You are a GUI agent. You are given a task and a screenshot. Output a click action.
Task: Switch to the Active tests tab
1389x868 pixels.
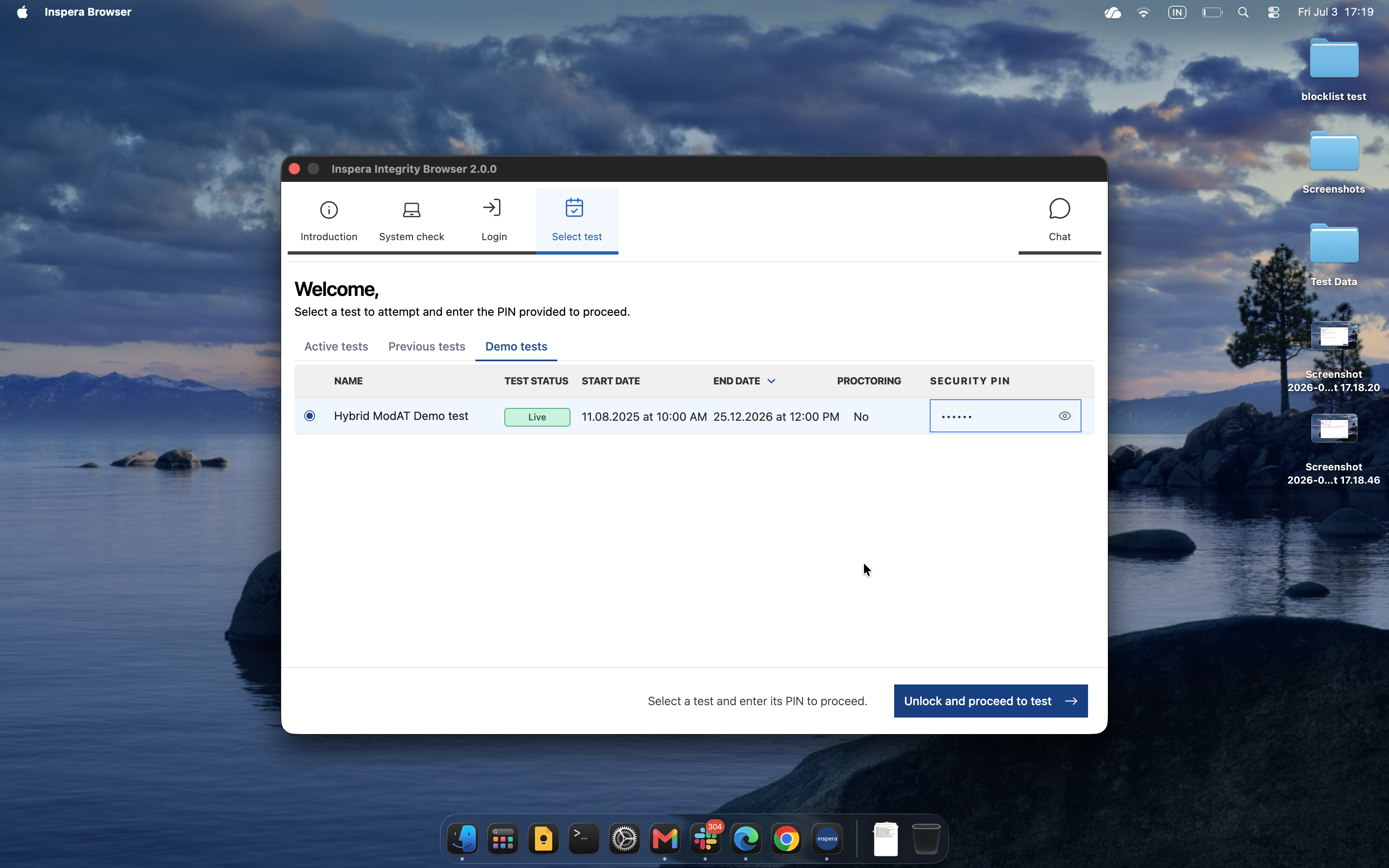(336, 347)
